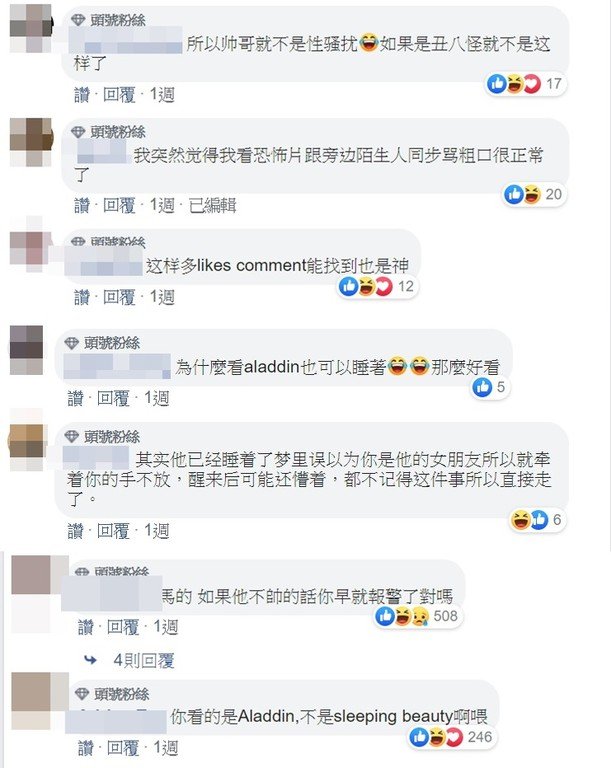611x768 pixels.
Task: Reply to the 為什麼看aladdin comment
Action: 113,399
